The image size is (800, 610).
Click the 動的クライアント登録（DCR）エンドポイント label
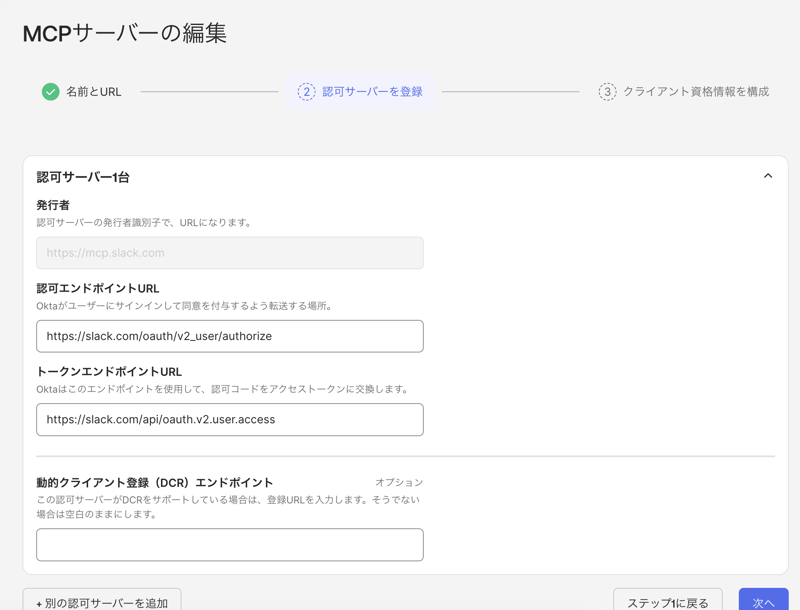click(x=155, y=482)
